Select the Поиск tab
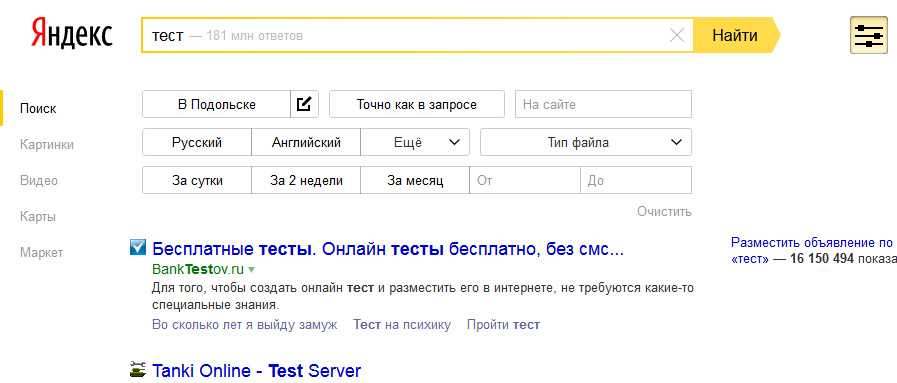 click(38, 109)
